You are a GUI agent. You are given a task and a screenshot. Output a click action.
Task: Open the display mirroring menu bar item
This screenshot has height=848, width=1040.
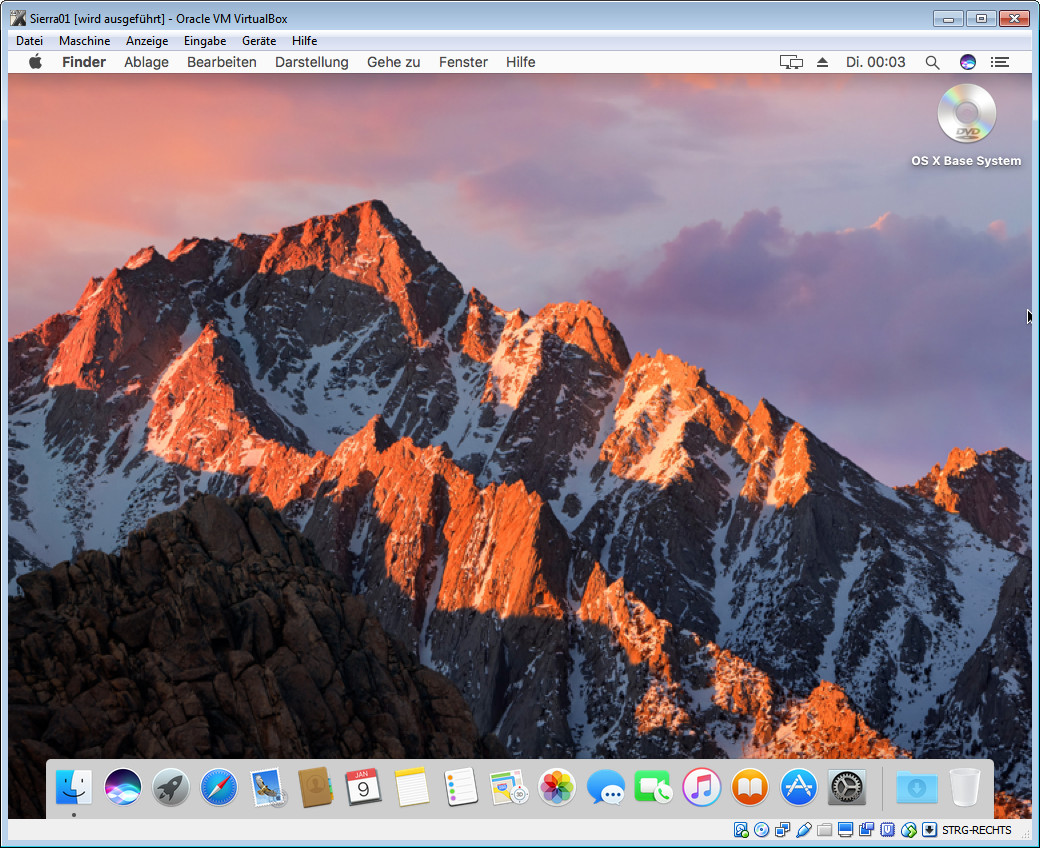pyautogui.click(x=791, y=62)
